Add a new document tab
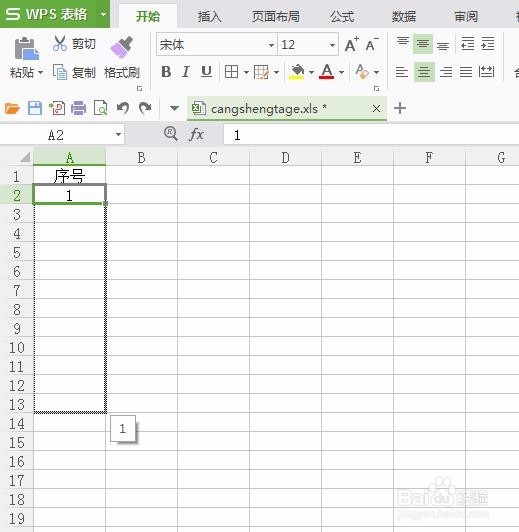 400,109
